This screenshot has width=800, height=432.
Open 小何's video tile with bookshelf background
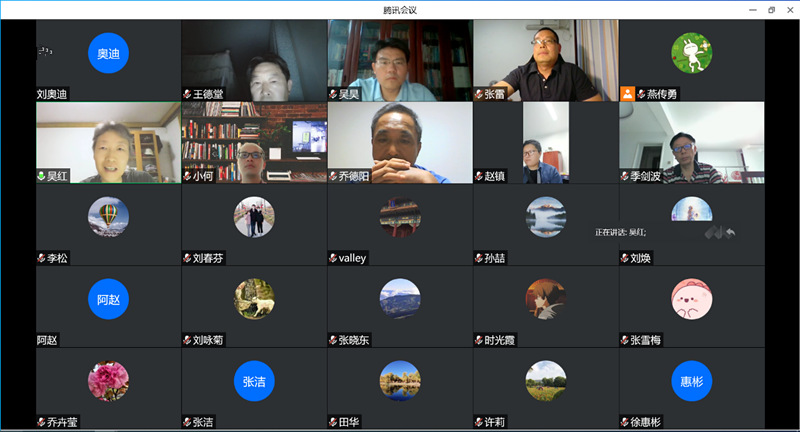click(254, 140)
